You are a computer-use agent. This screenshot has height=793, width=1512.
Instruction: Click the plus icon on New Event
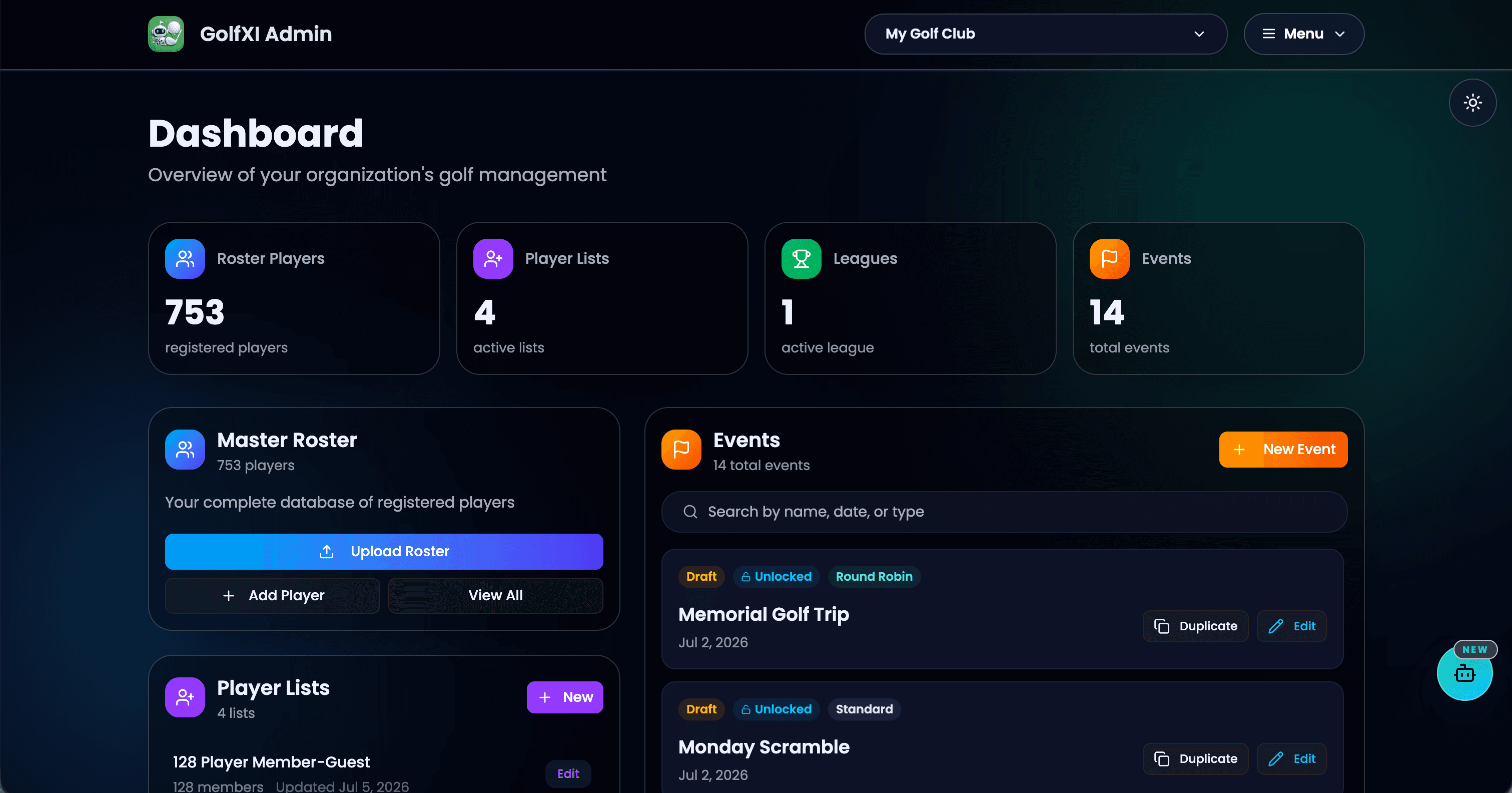(x=1239, y=450)
